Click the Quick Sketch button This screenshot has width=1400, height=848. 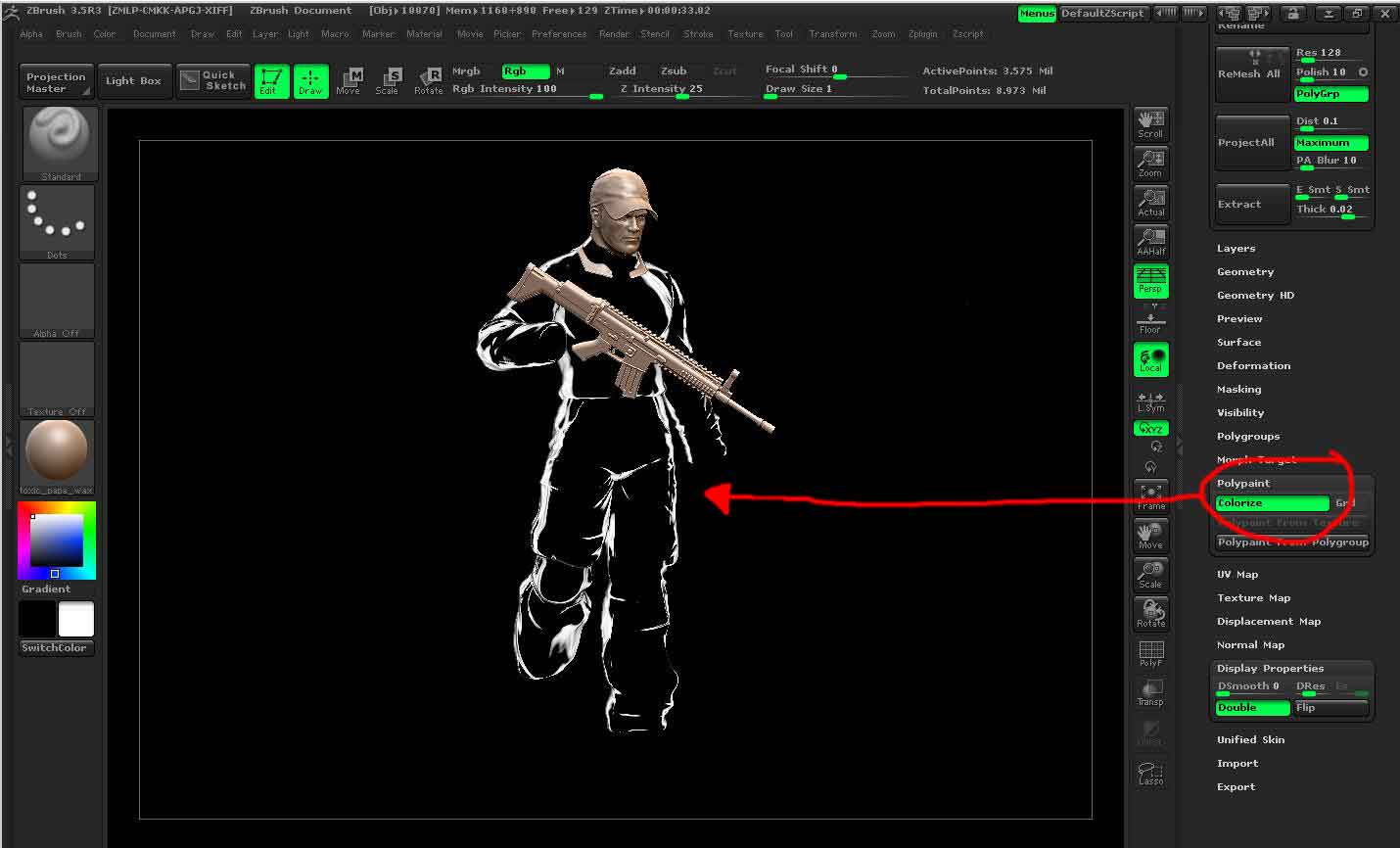pyautogui.click(x=213, y=81)
